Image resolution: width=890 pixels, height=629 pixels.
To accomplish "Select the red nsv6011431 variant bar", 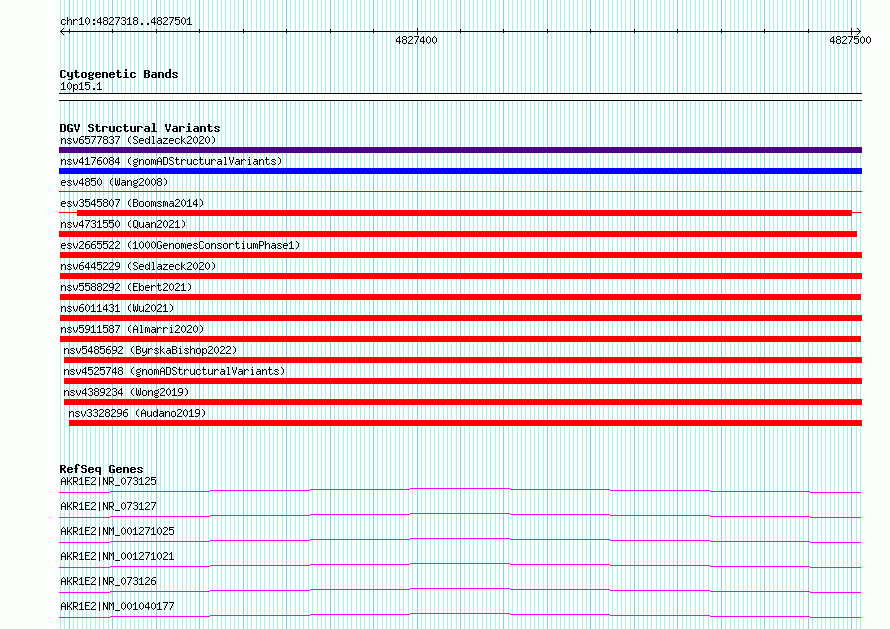I will [460, 318].
